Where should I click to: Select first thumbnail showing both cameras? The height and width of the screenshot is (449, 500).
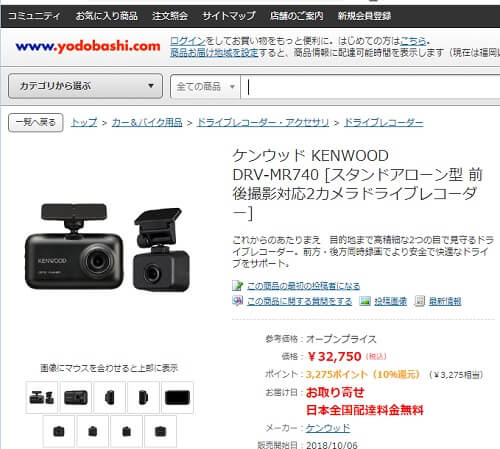click(x=42, y=397)
